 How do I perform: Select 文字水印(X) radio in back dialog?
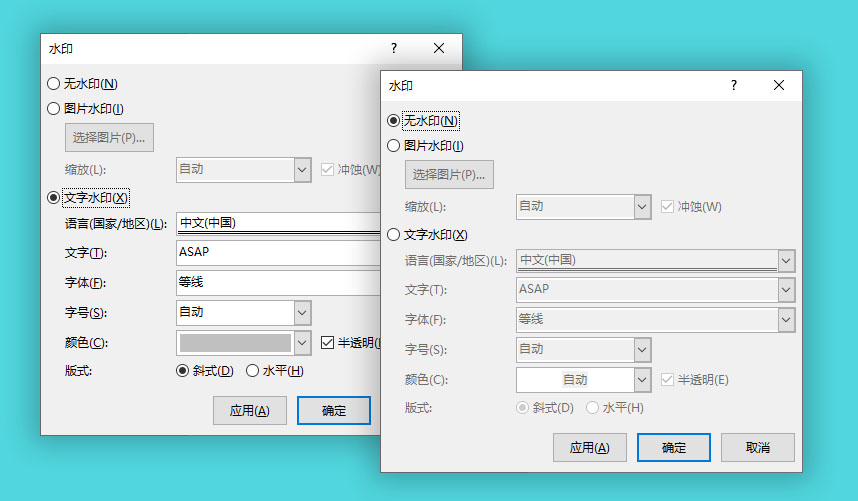[53, 197]
